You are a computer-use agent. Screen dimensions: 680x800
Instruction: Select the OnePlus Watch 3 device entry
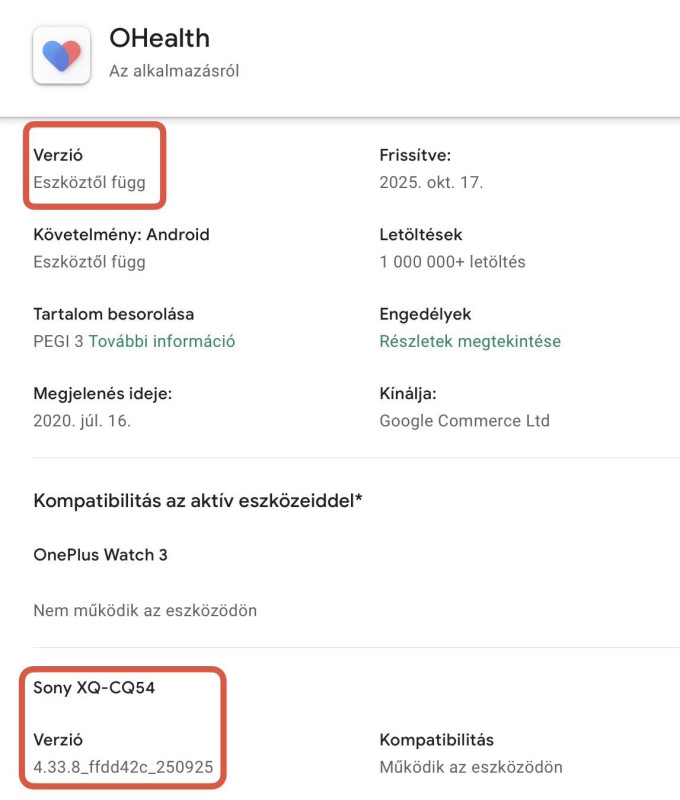(100, 554)
